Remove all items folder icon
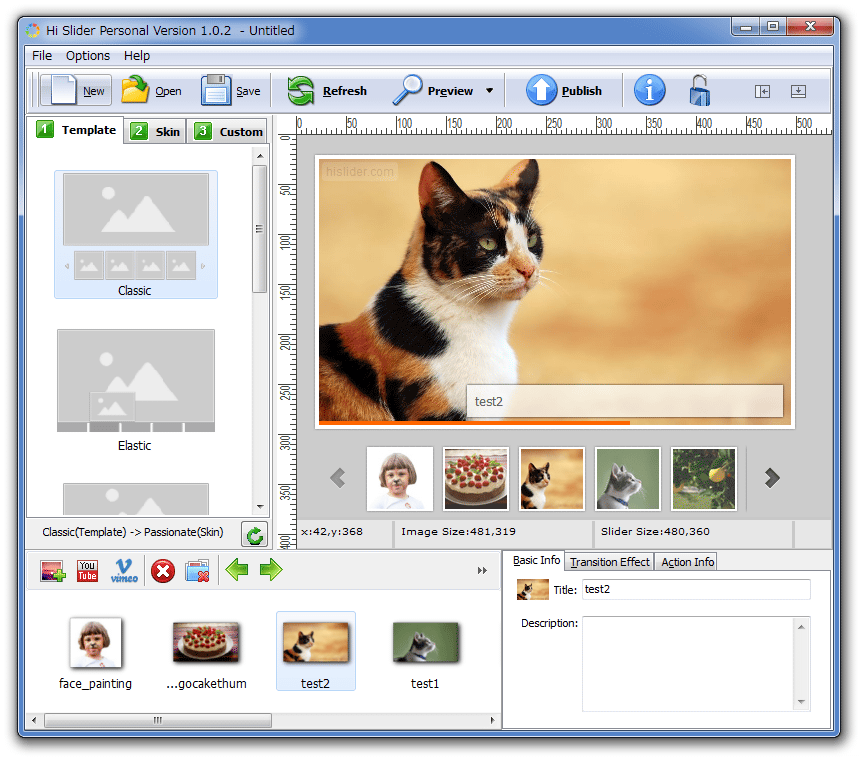The width and height of the screenshot is (862, 759). coord(197,570)
